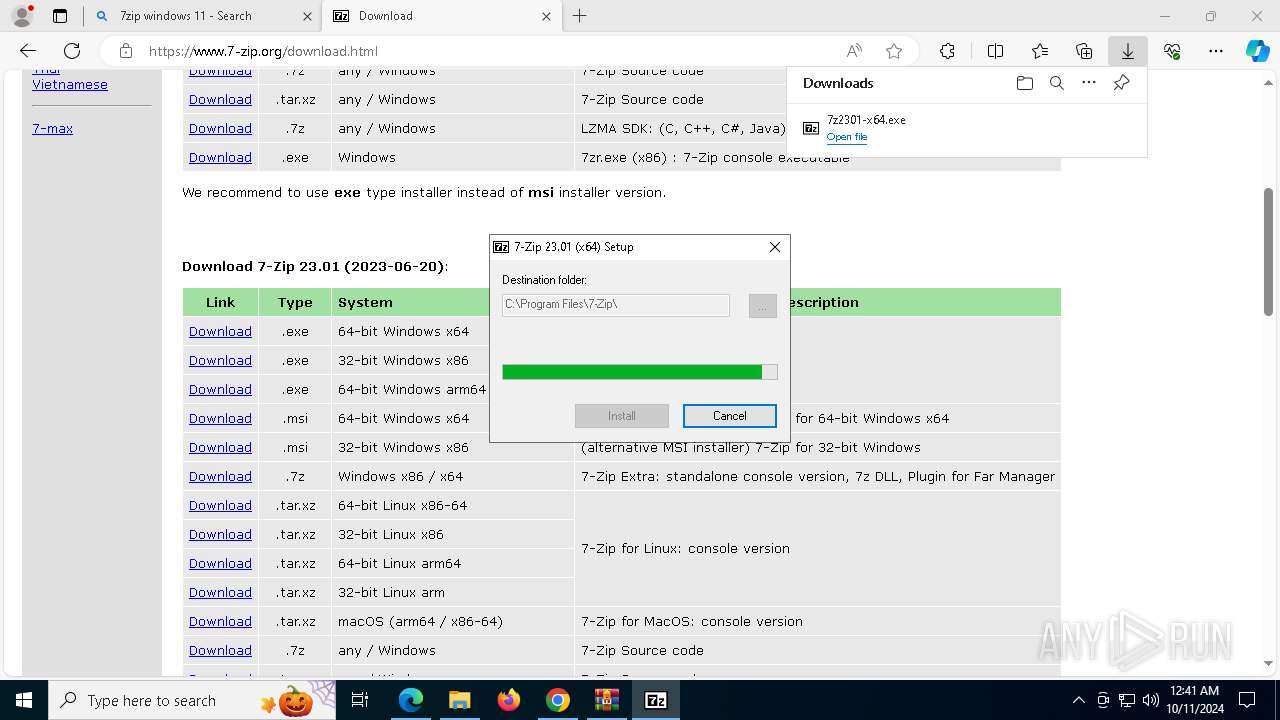Download the LZMA SDK .7z file

click(220, 128)
